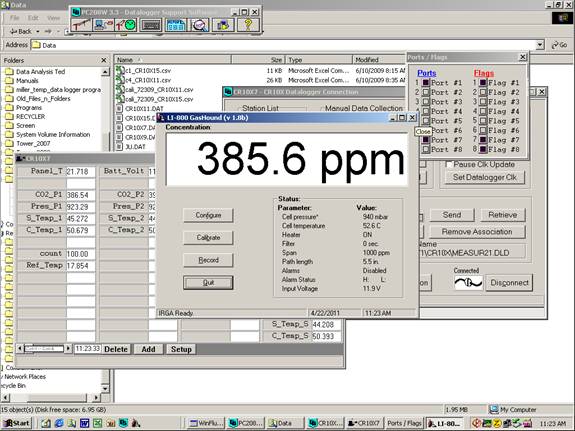
Task: Toggle Flag #8 checkbox
Action: click(483, 149)
